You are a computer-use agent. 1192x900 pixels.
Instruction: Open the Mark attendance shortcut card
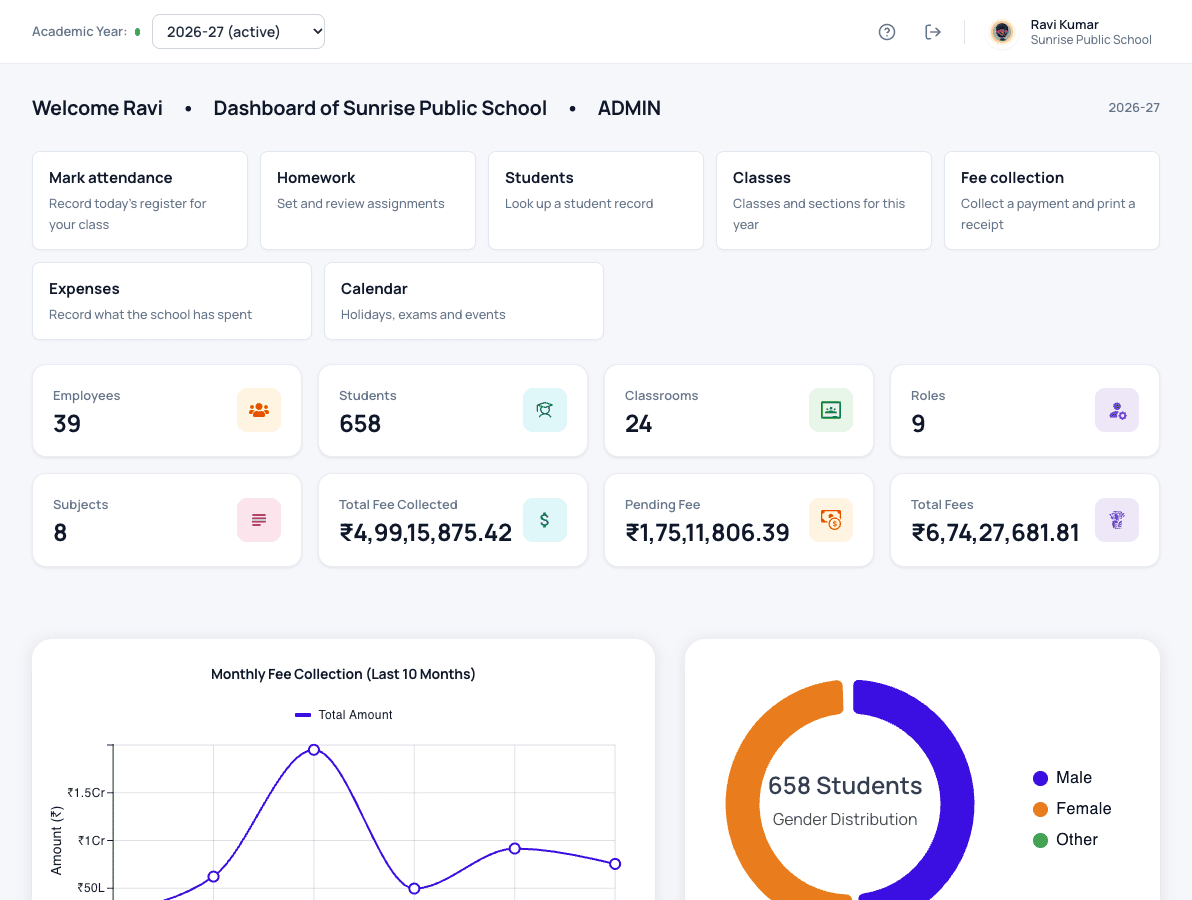coord(140,201)
